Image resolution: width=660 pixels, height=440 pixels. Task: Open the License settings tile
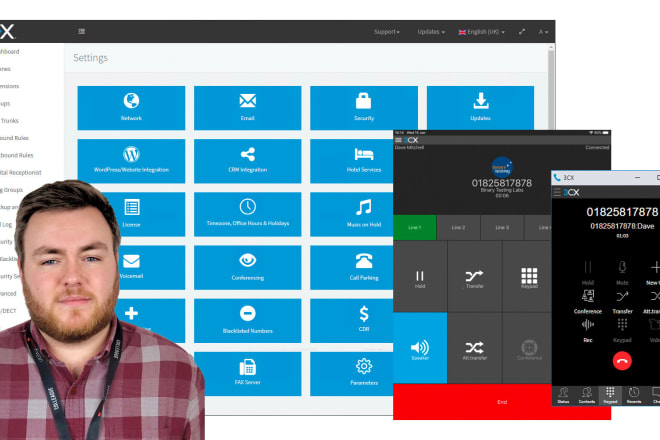pyautogui.click(x=143, y=214)
